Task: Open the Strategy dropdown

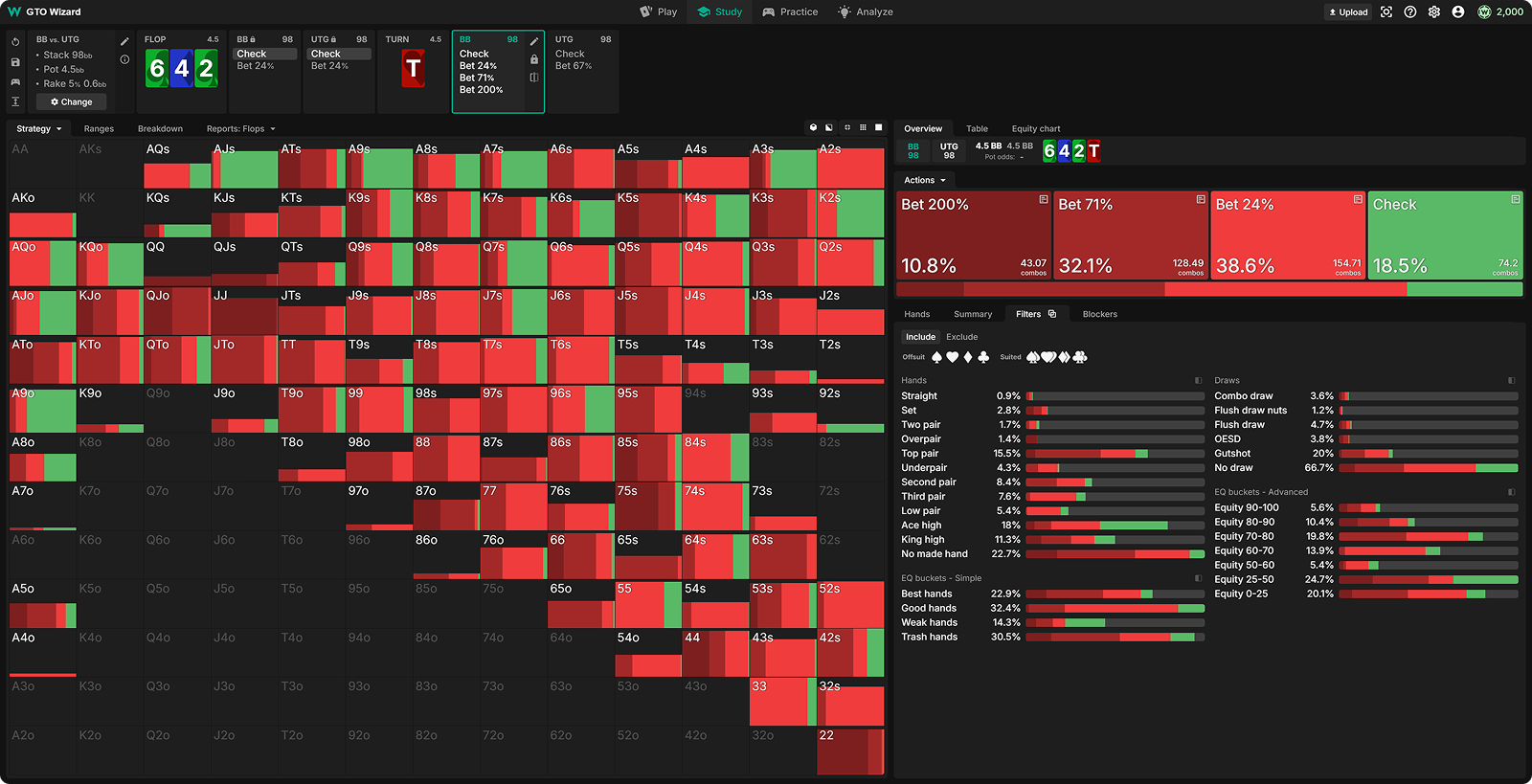Action: click(x=38, y=128)
